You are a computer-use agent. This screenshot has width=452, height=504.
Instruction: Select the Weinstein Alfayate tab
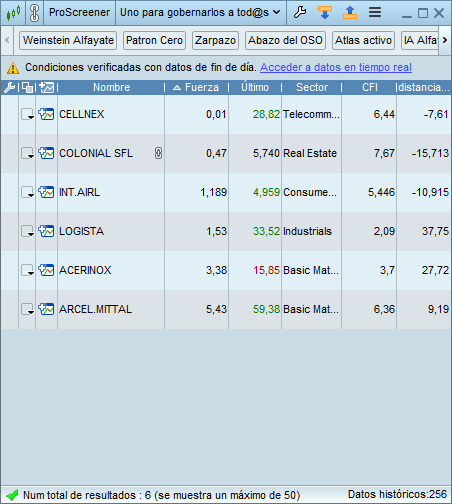click(68, 40)
